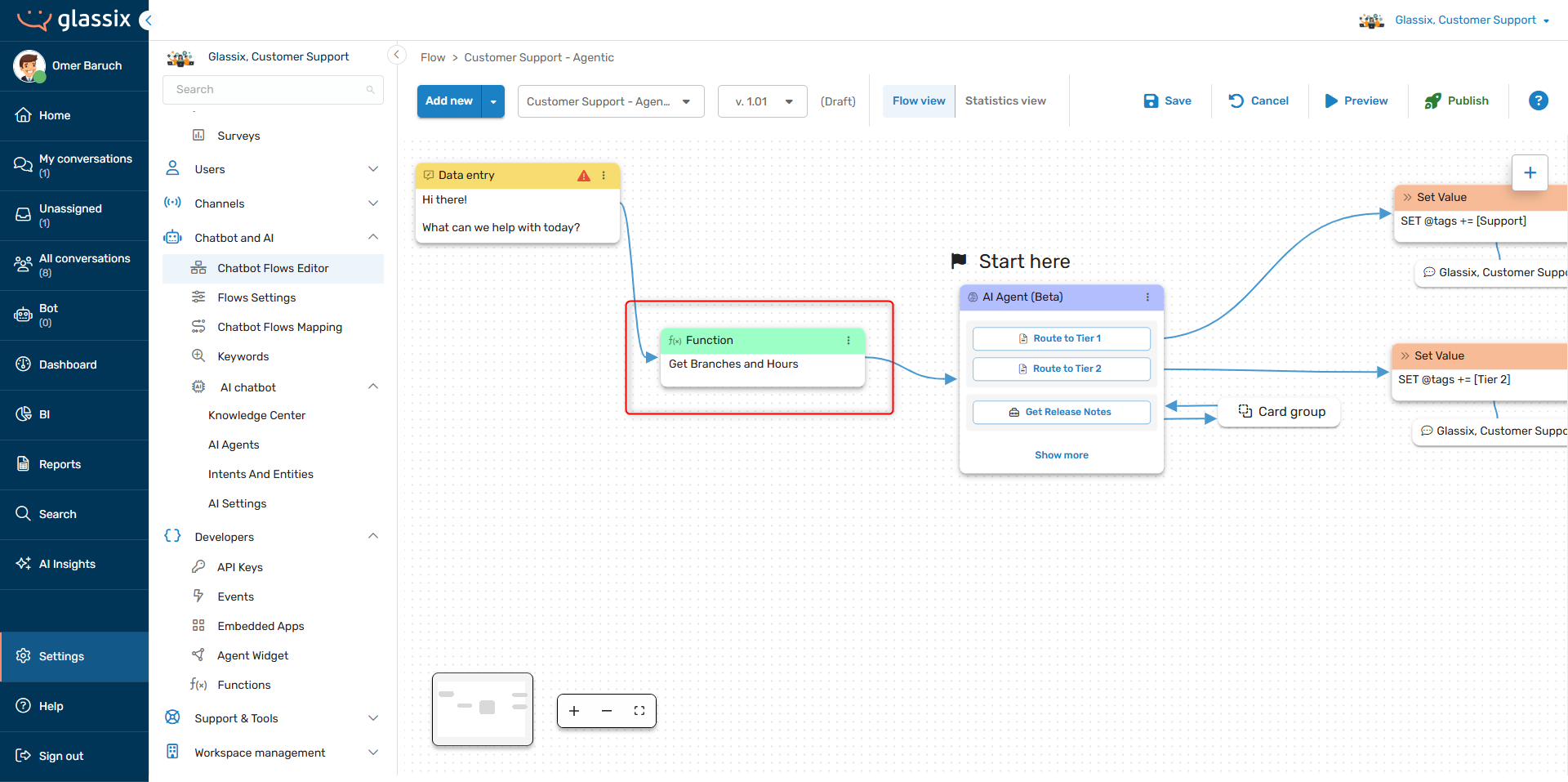Publish the flow
Viewport: 1568px width, 782px height.
[x=1457, y=101]
